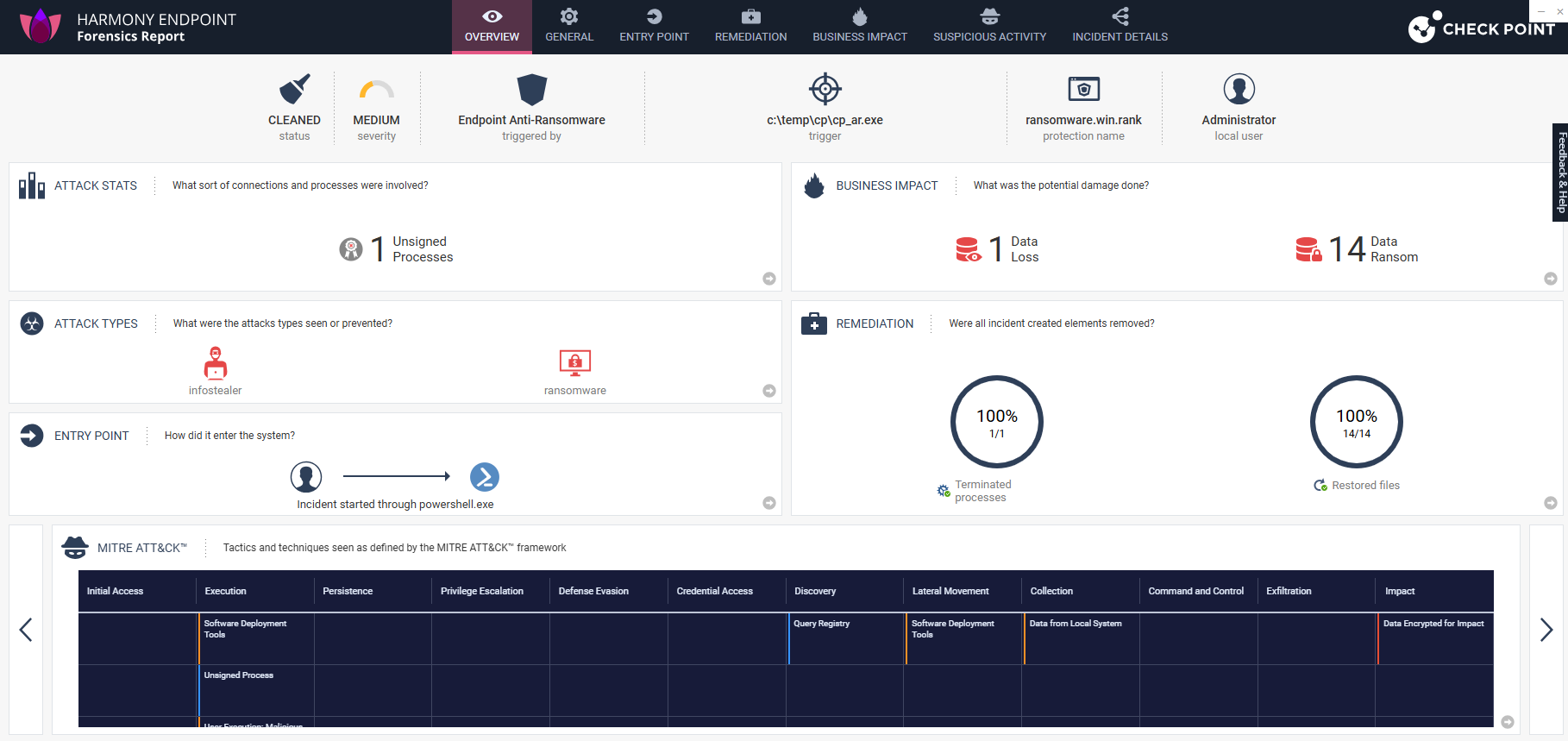Click the infostealer attack type icon
The width and height of the screenshot is (1568, 741).
(x=216, y=363)
